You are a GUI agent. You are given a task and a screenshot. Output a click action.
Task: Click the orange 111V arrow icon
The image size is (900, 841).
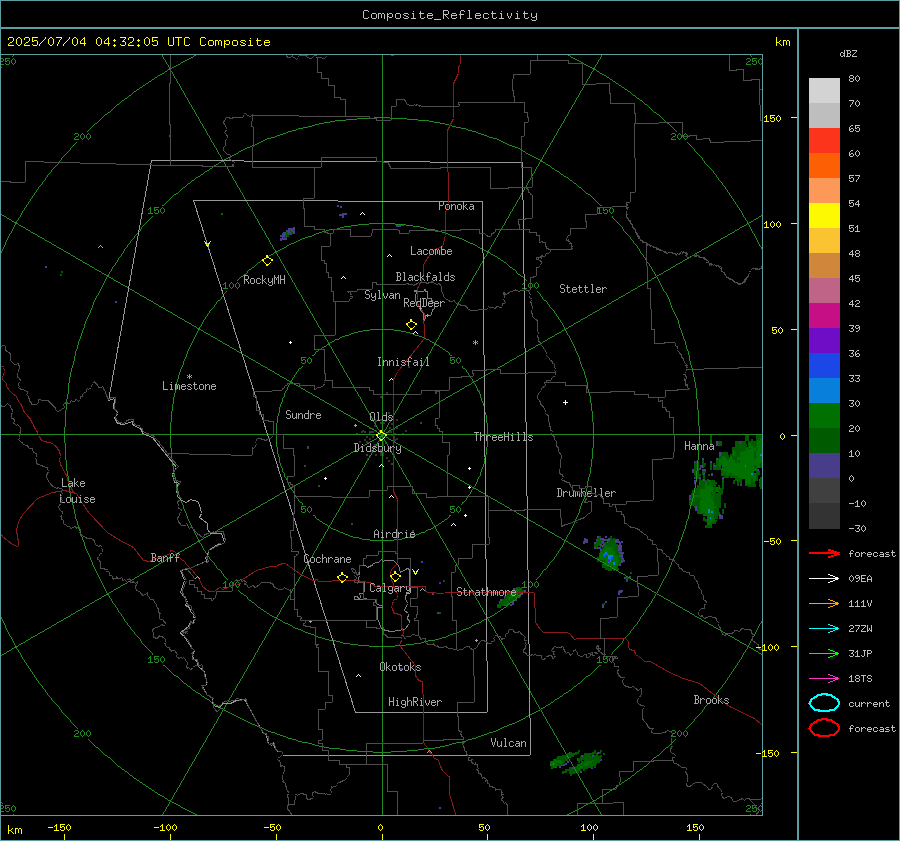coord(824,603)
